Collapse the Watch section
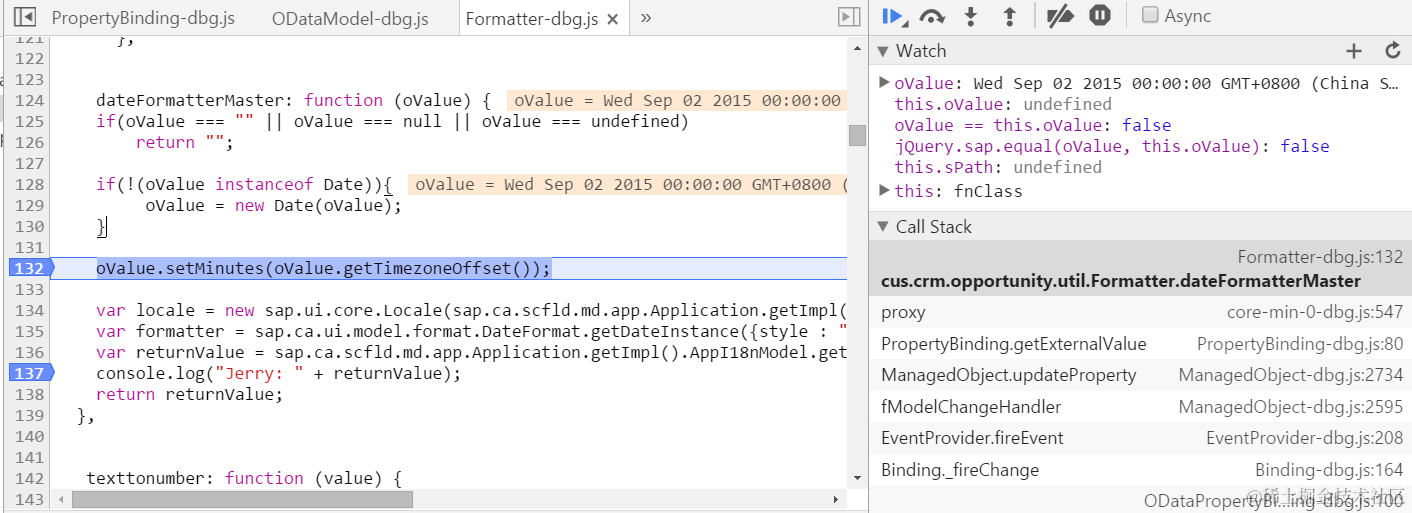This screenshot has height=513, width=1412. coord(883,51)
